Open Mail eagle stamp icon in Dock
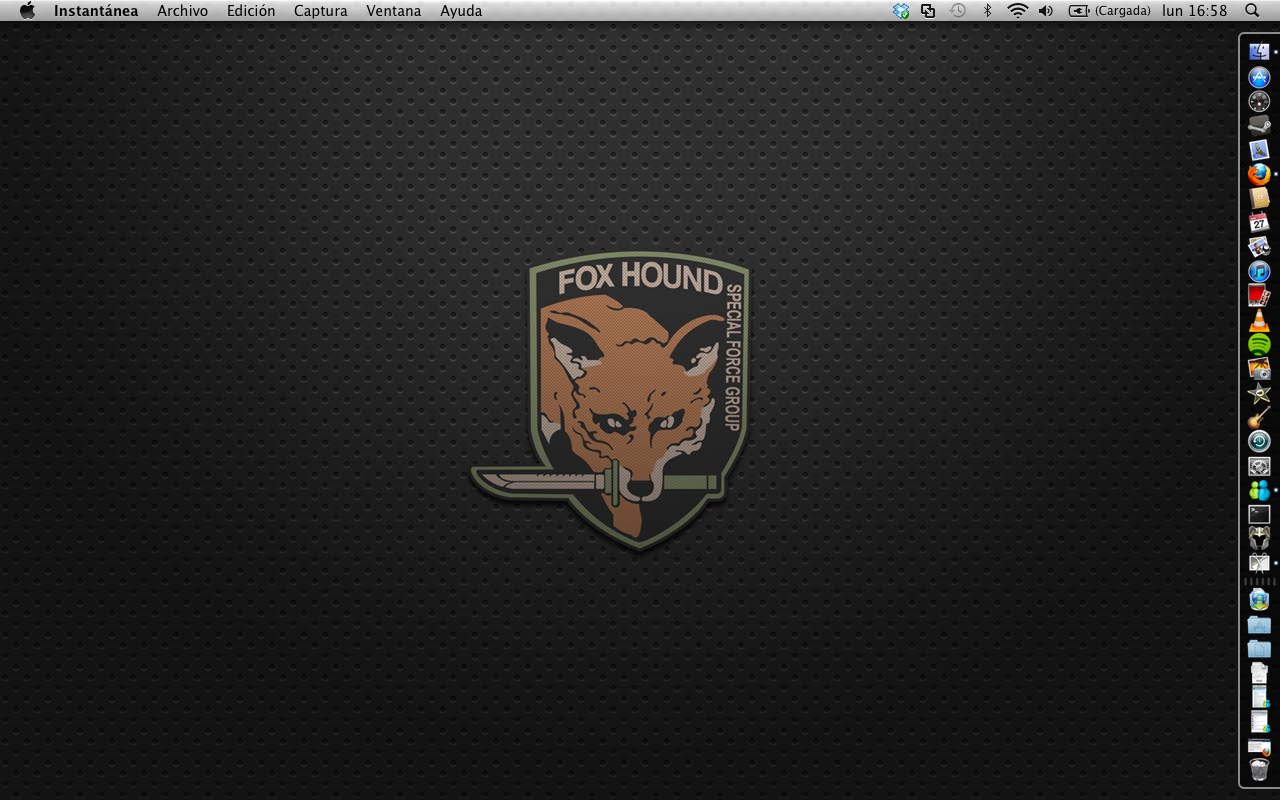The height and width of the screenshot is (800, 1280). click(1259, 149)
